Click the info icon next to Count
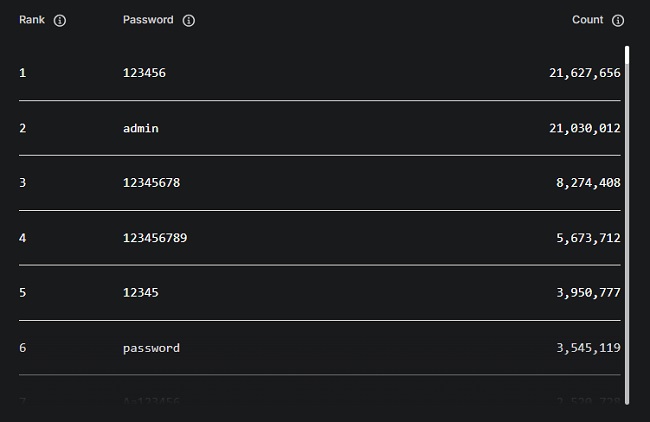Viewport: 650px width, 422px height. click(618, 20)
